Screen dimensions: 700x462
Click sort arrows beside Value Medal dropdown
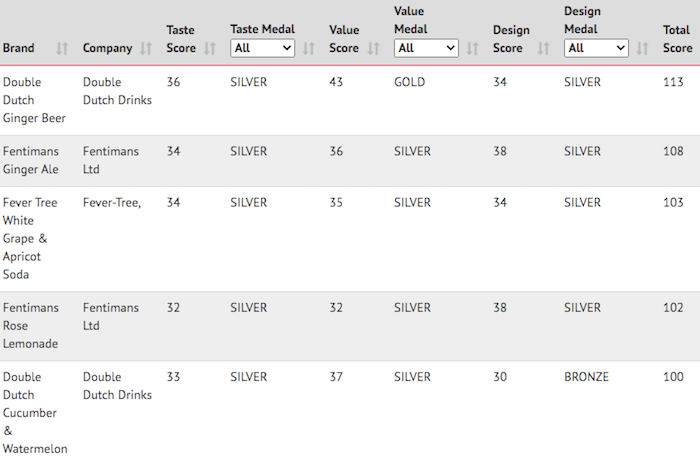(x=473, y=48)
